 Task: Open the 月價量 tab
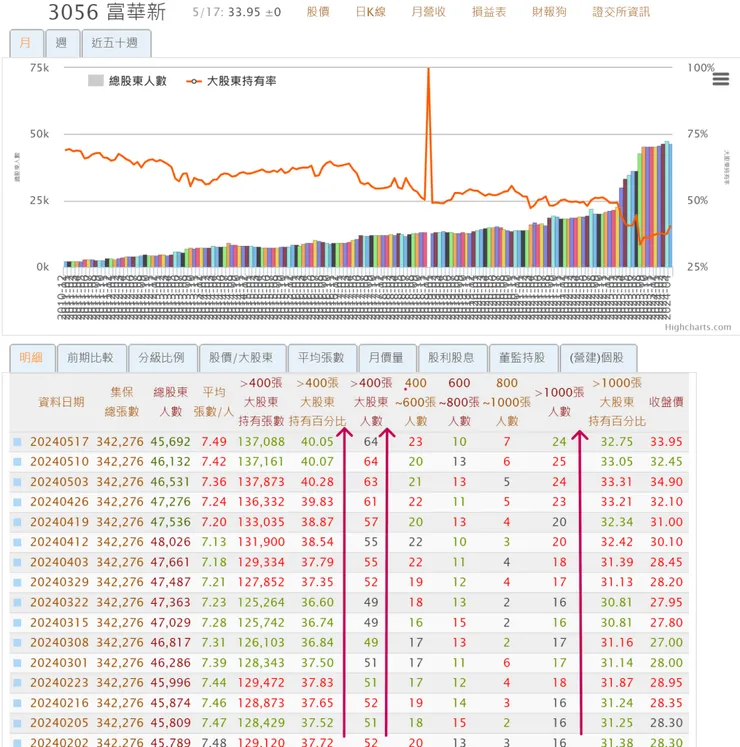(387, 358)
